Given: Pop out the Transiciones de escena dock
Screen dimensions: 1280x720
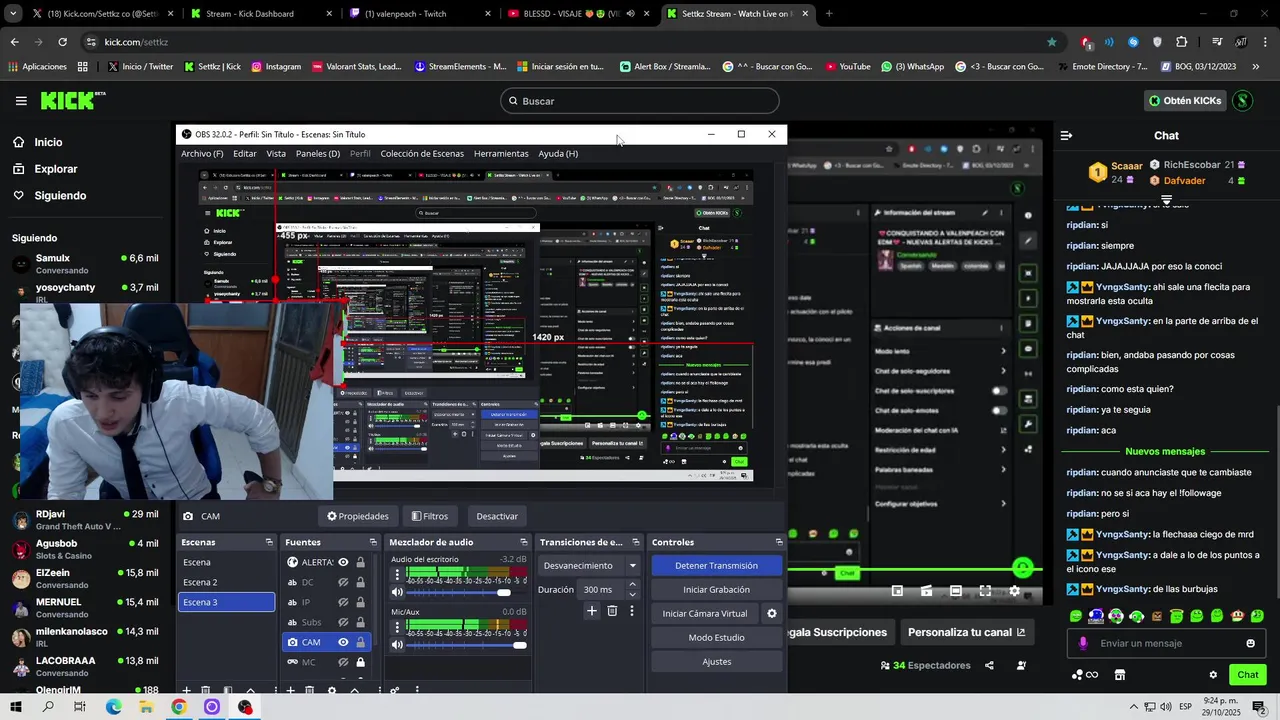Looking at the screenshot, I should [635, 542].
